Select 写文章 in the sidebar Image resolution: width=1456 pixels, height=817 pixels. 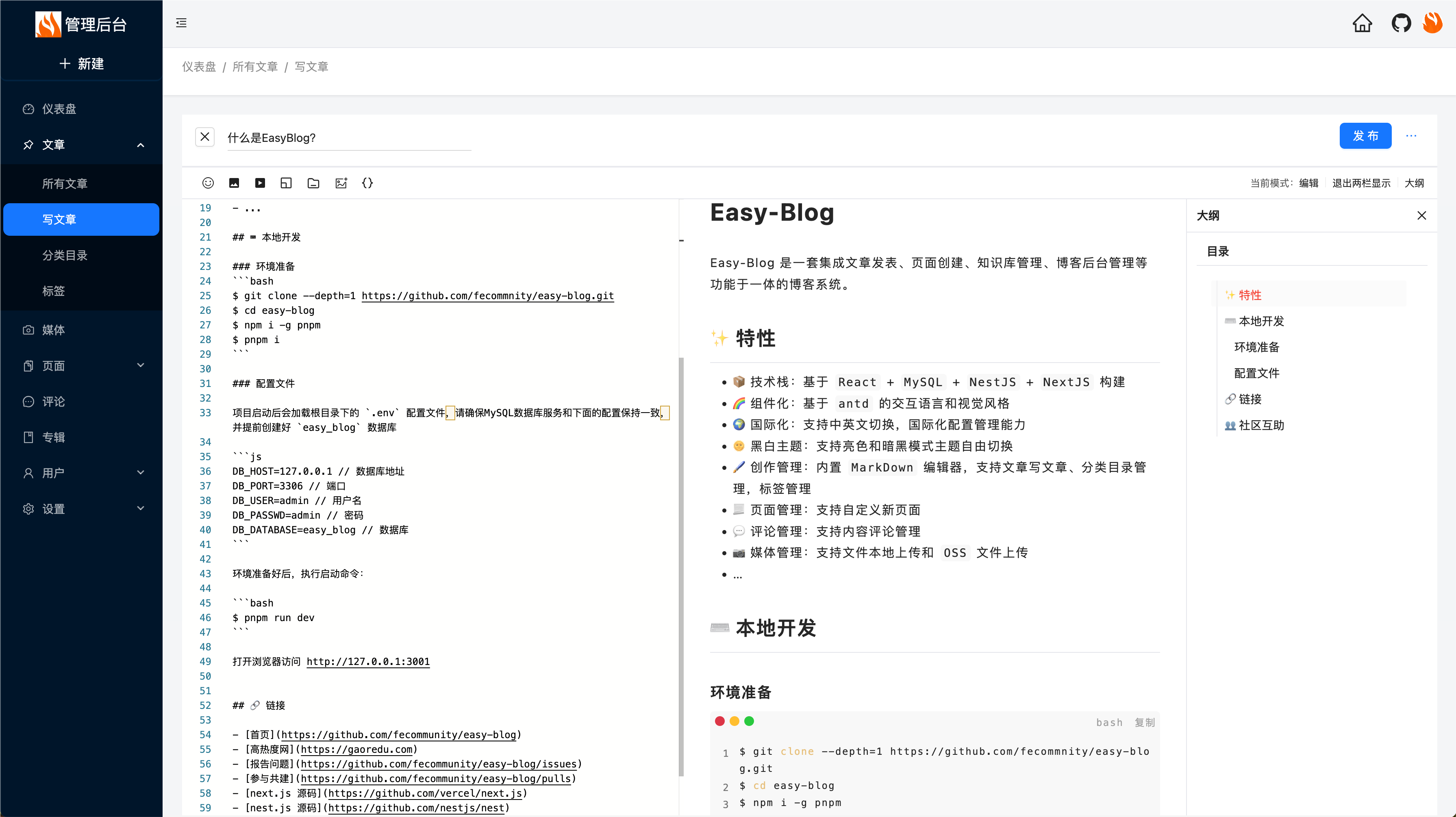pyautogui.click(x=81, y=219)
